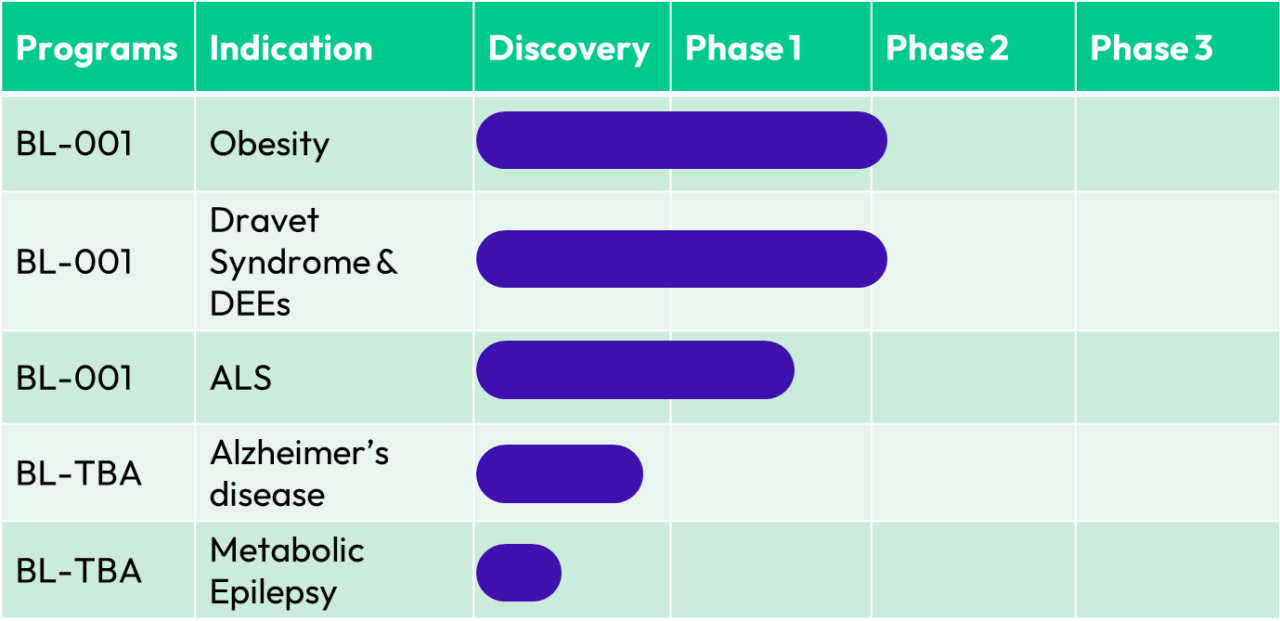Viewport: 1280px width, 621px height.
Task: Select BL-TBA in the Alzheimer's row
Action: pos(79,473)
